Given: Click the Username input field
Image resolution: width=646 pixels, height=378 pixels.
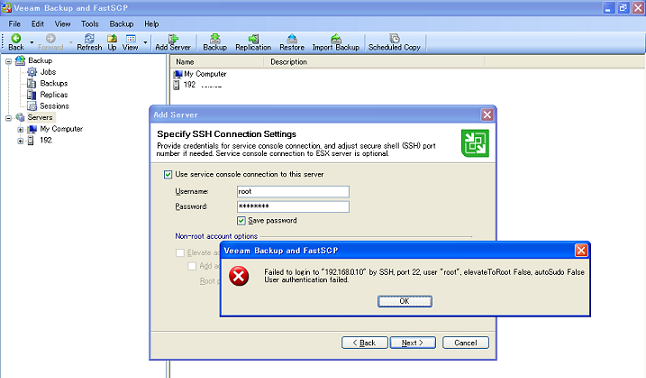Looking at the screenshot, I should [x=293, y=192].
